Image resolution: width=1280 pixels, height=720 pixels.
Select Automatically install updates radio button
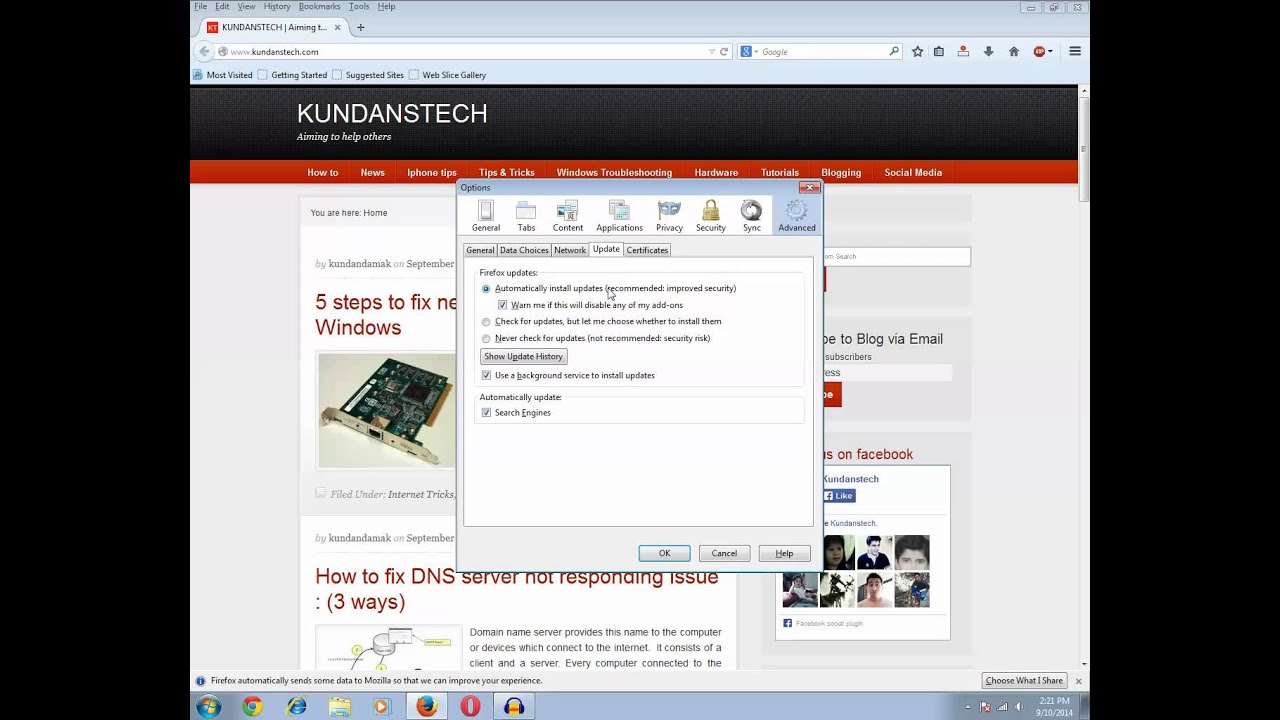tap(486, 288)
